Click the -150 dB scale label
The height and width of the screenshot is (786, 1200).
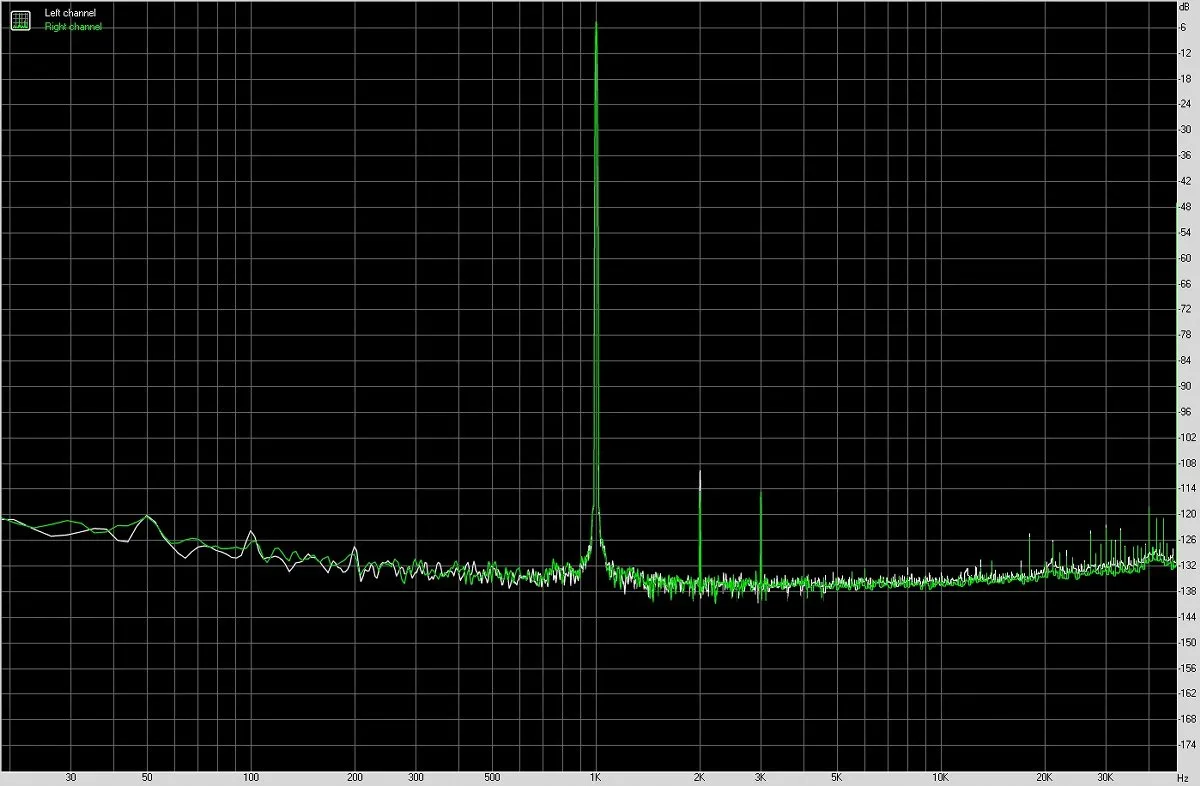pos(1188,642)
